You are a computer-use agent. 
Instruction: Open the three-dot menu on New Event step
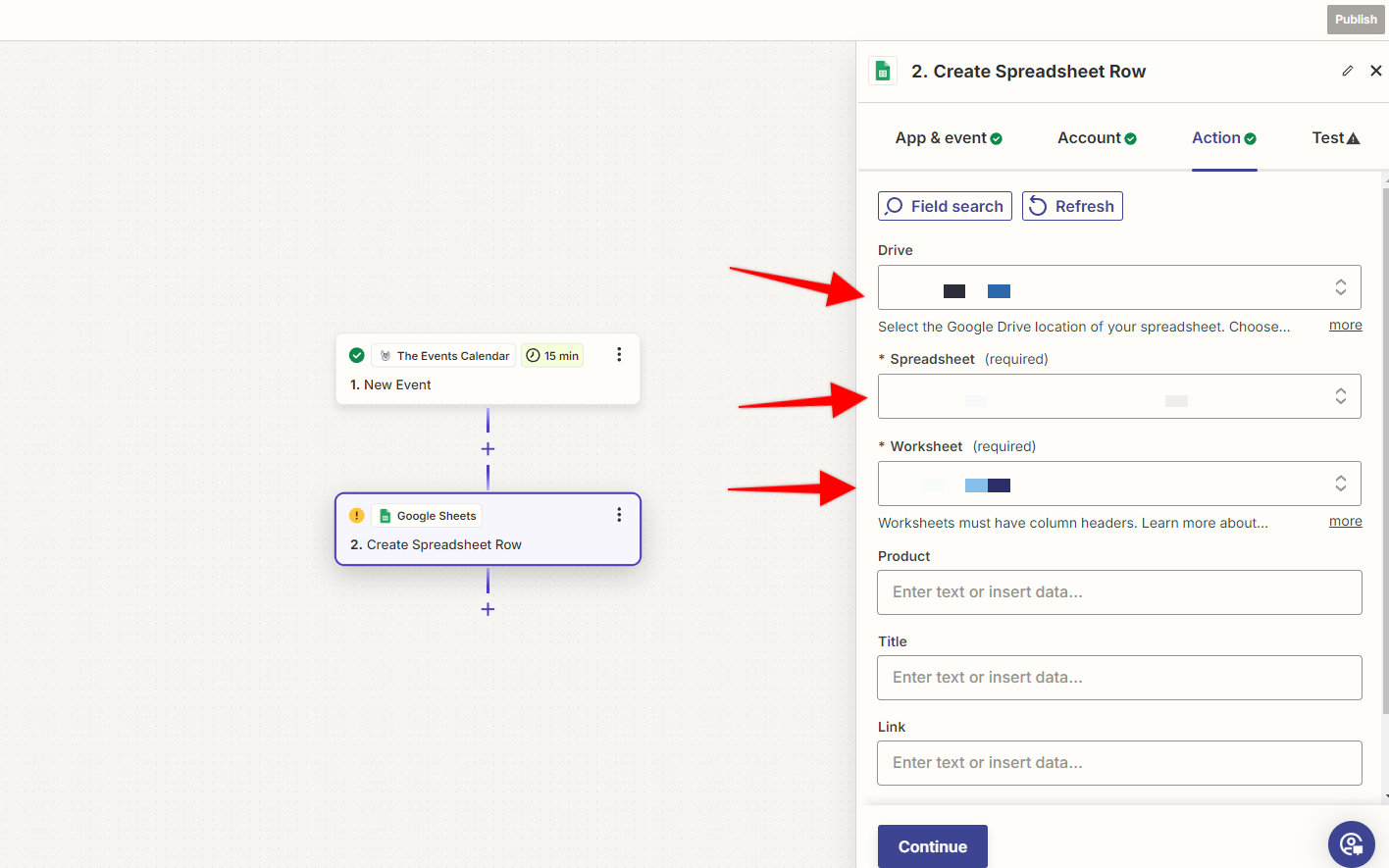[619, 354]
